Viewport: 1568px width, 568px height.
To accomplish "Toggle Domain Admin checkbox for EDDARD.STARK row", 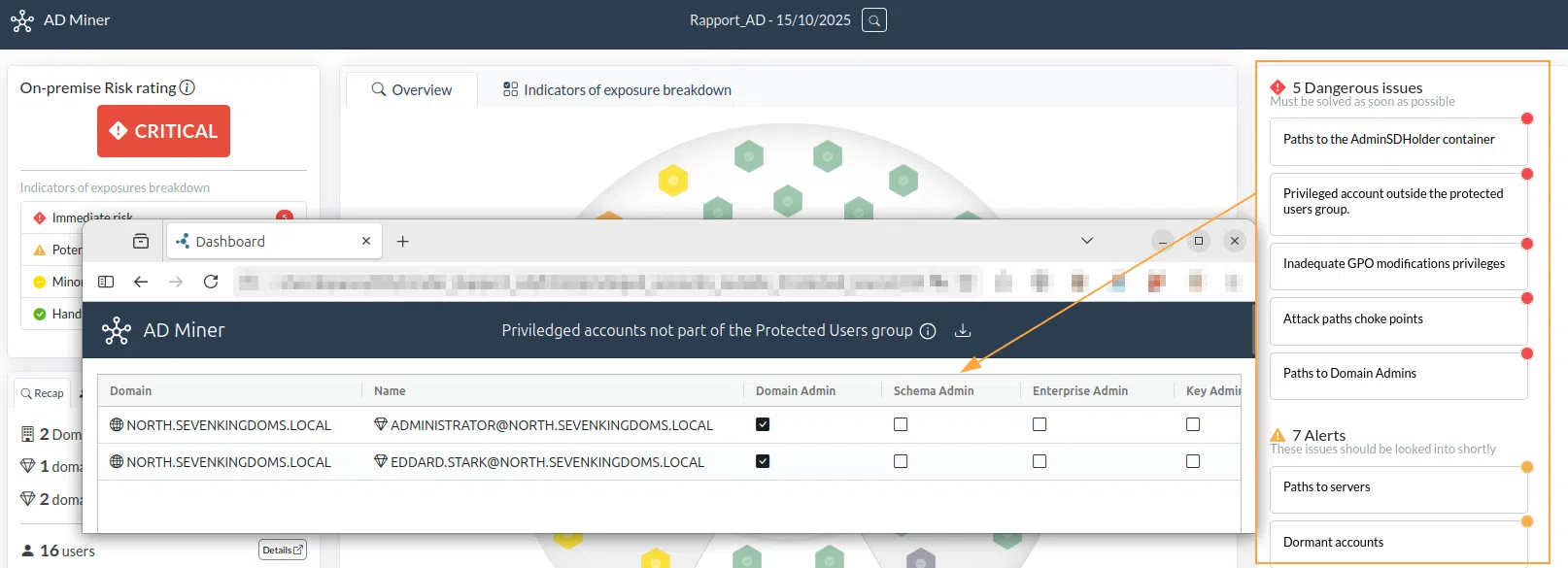I will pos(763,461).
